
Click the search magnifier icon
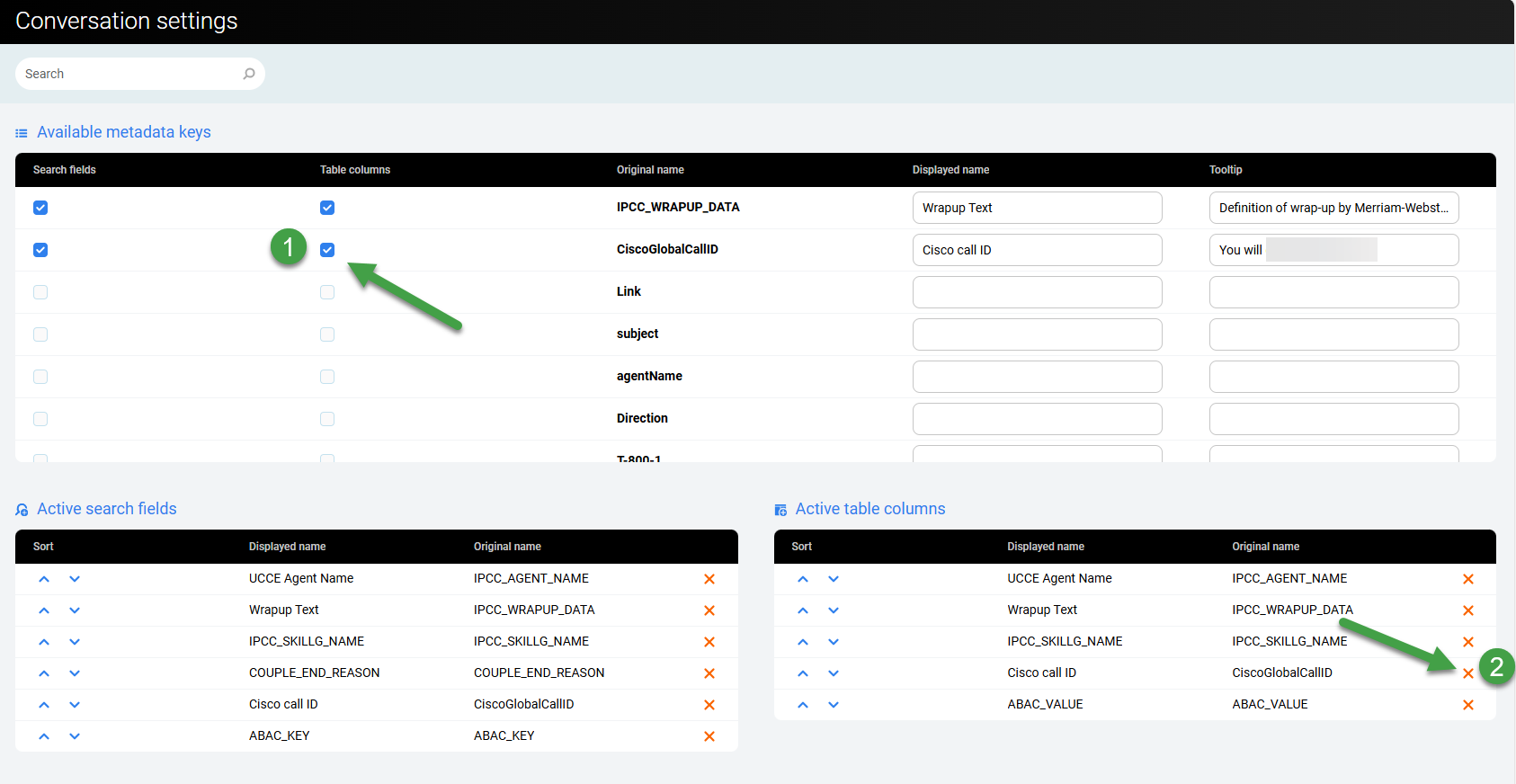click(x=249, y=74)
